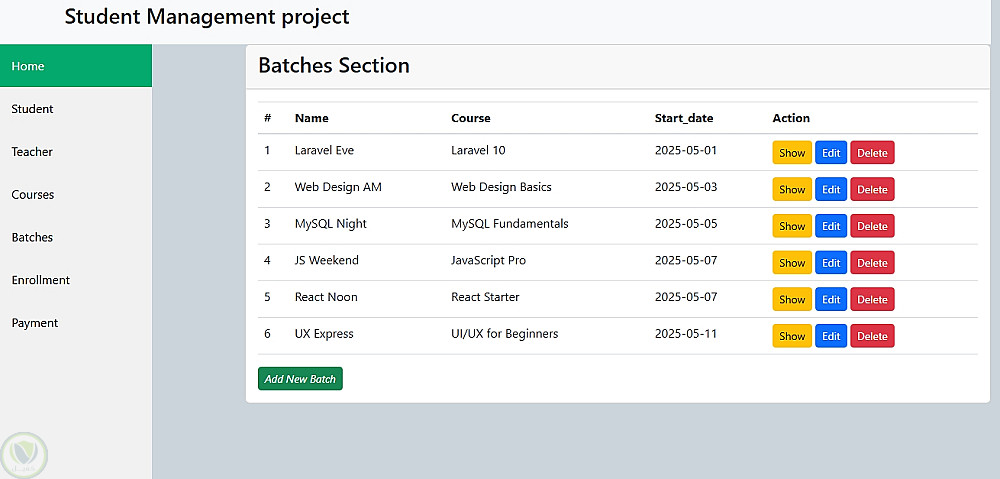Edit the React Noon batch
1000x479 pixels.
(x=831, y=299)
